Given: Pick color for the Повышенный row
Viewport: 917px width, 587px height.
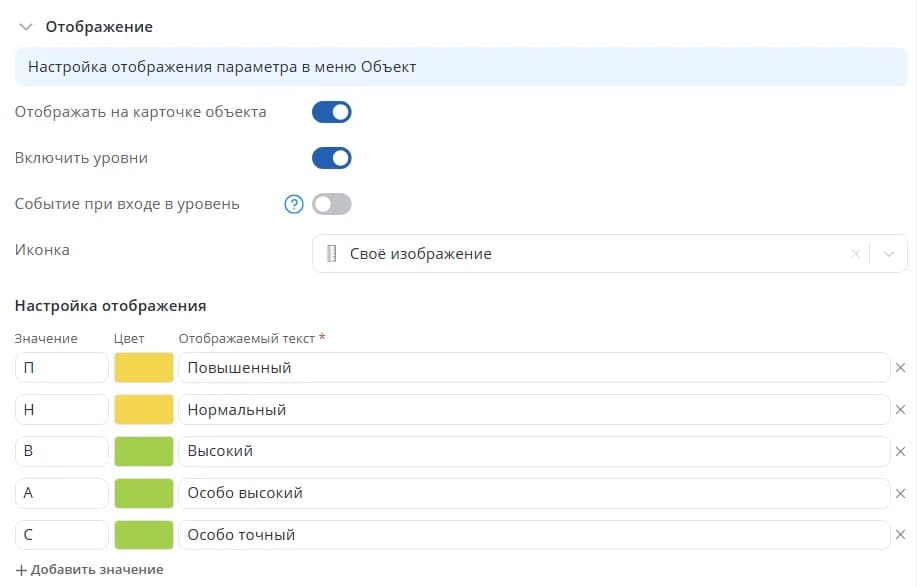Looking at the screenshot, I should 144,368.
